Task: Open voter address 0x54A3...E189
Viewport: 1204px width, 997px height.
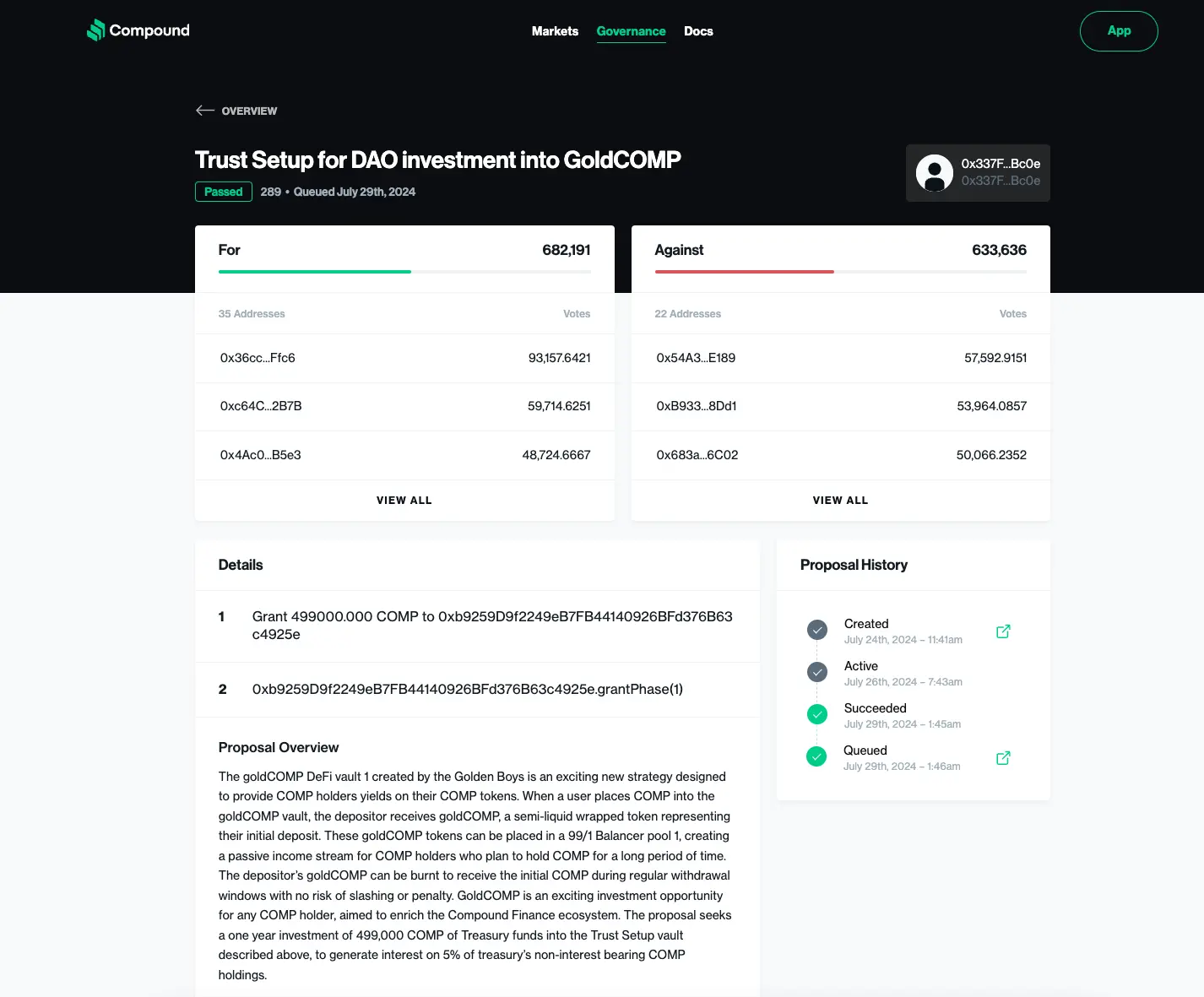Action: pos(696,358)
